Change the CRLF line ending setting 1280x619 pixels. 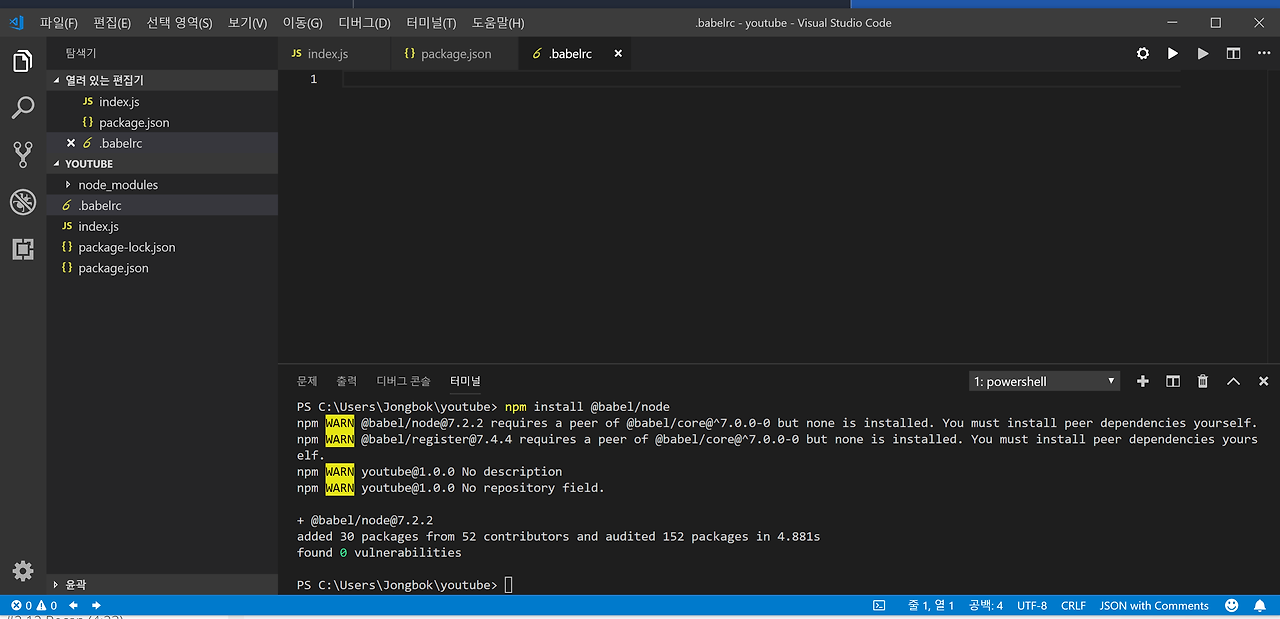[1073, 606]
